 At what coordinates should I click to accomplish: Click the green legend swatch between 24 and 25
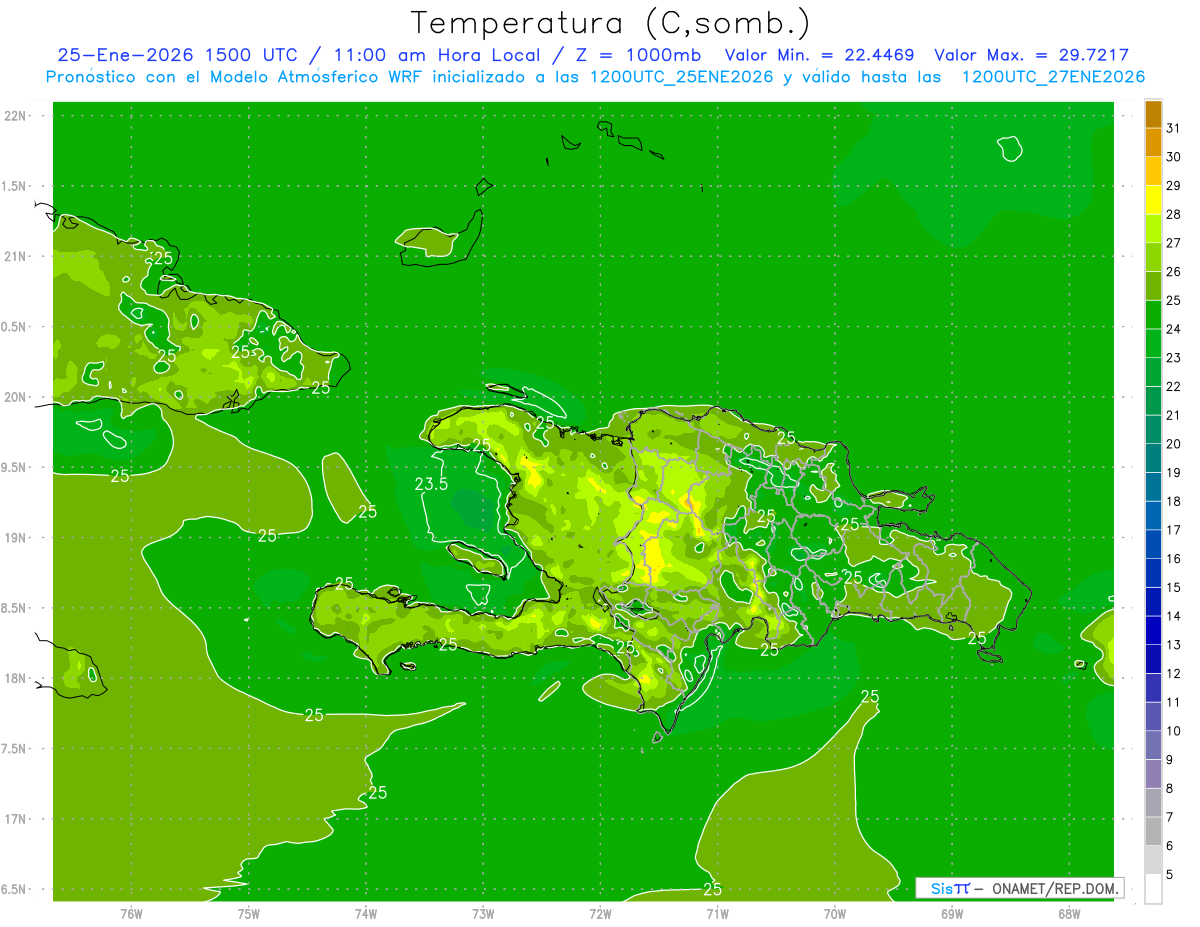1153,315
